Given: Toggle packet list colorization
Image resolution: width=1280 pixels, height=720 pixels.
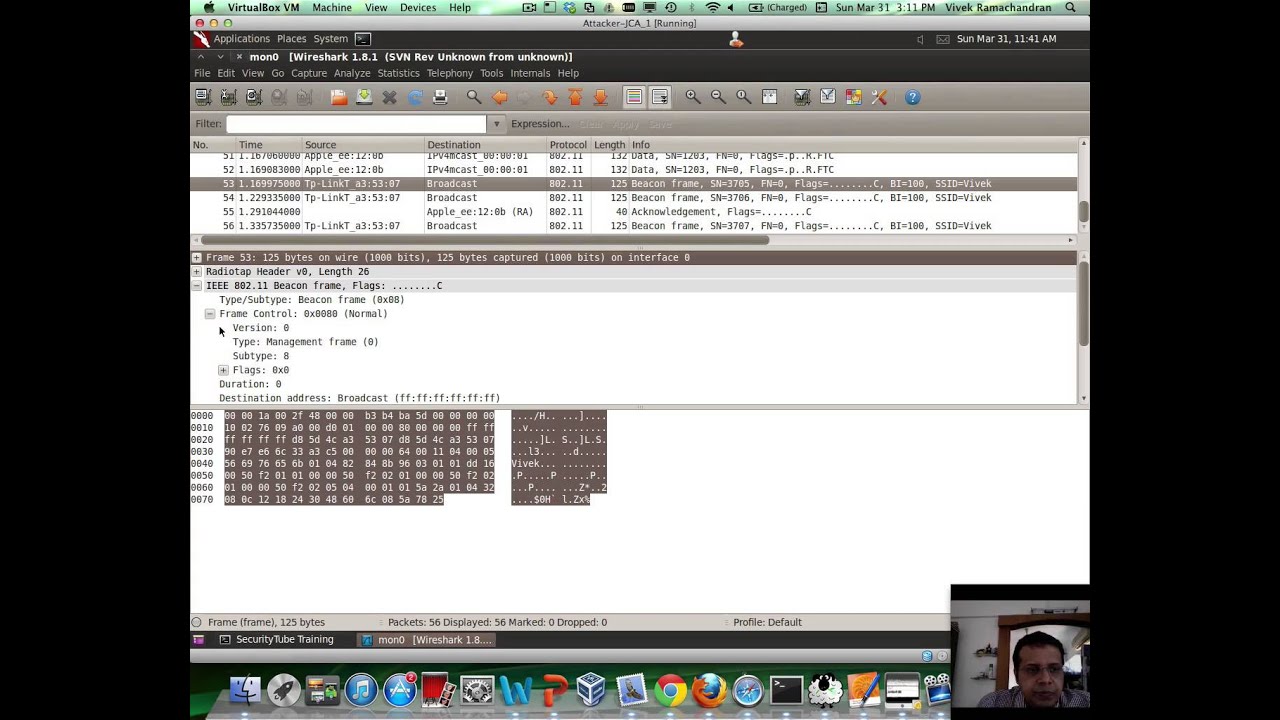Looking at the screenshot, I should point(634,97).
